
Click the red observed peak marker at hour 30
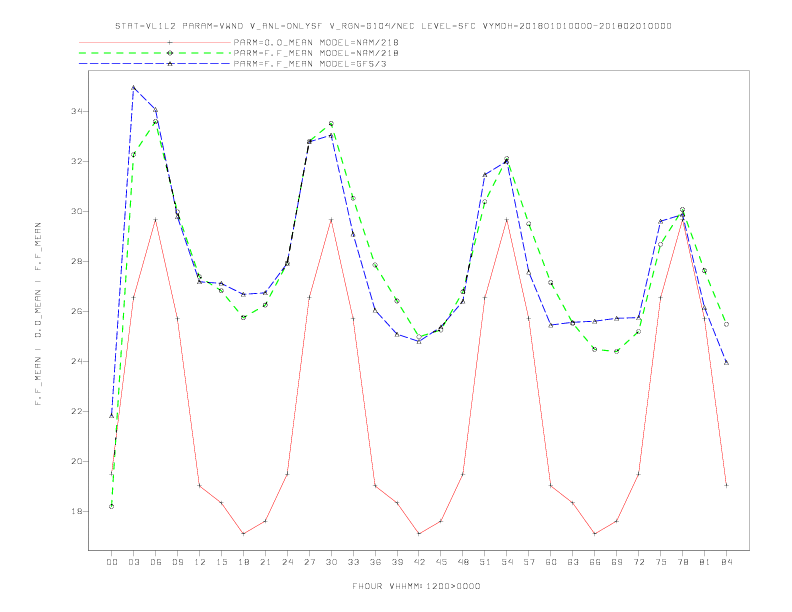pyautogui.click(x=331, y=220)
